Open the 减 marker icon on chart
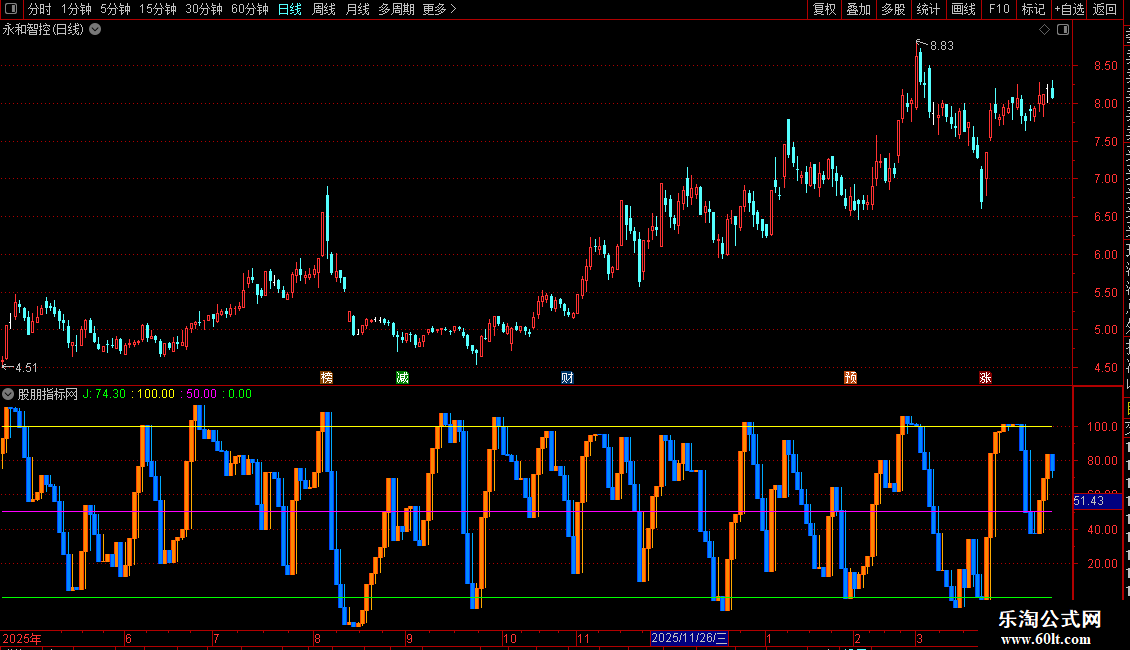This screenshot has height=650, width=1130. click(402, 378)
